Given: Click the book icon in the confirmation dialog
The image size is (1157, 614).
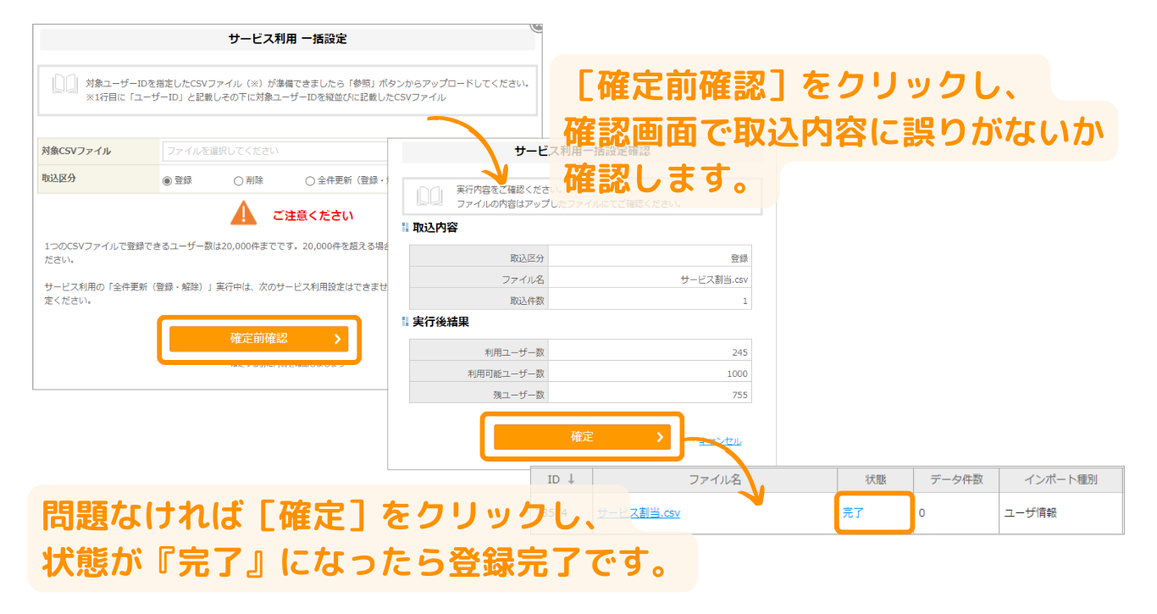Looking at the screenshot, I should tap(430, 195).
